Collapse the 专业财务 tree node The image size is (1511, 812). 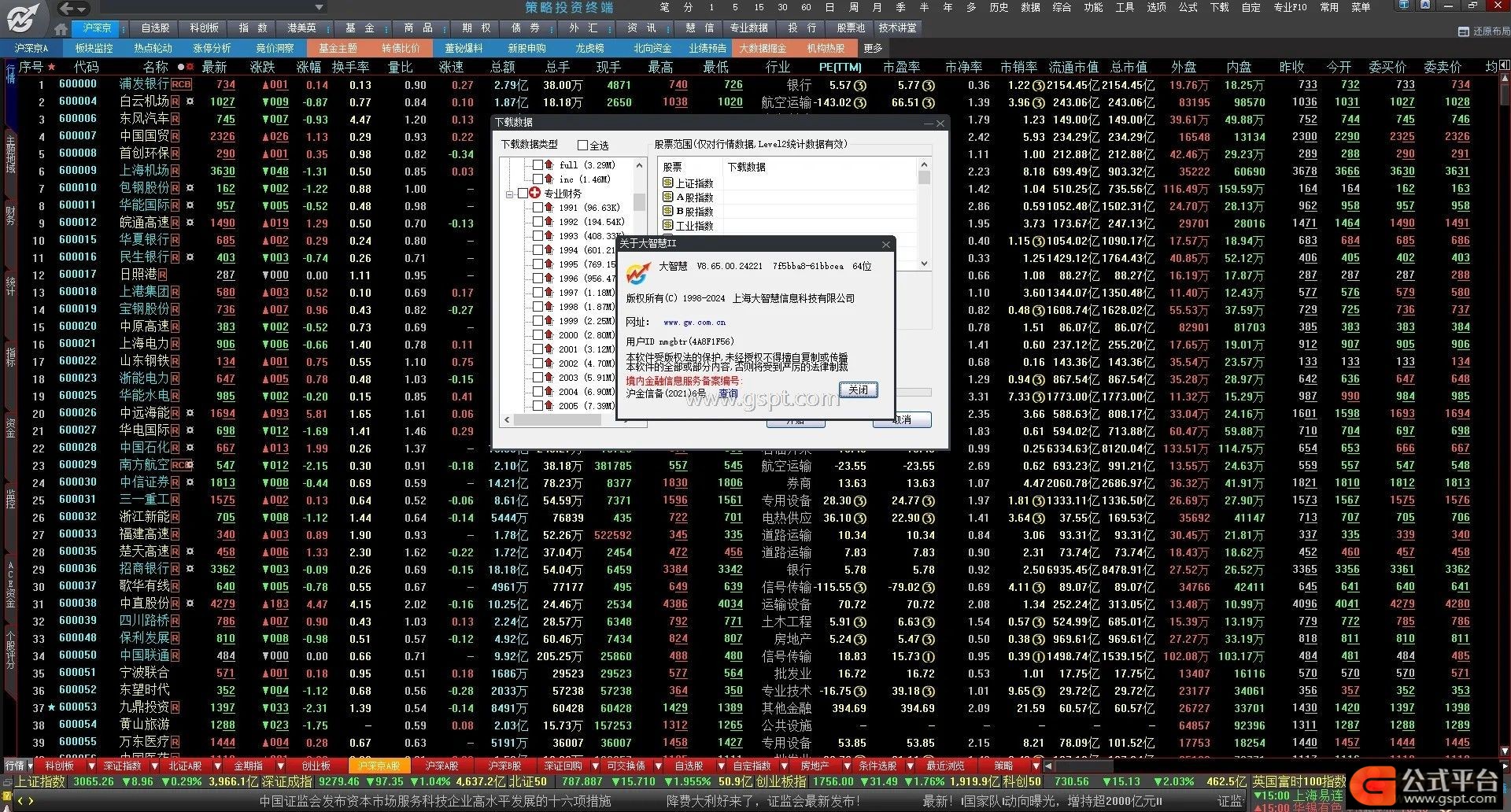[509, 194]
